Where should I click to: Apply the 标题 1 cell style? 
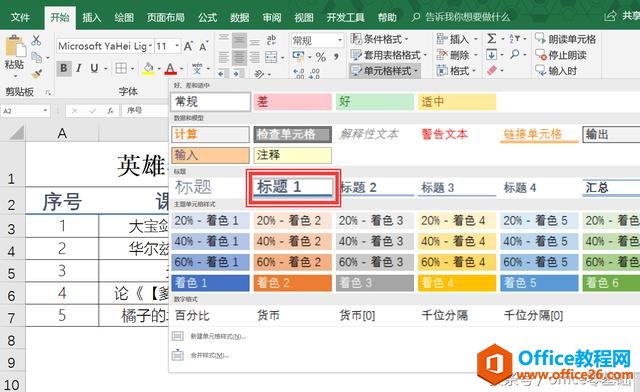[x=293, y=187]
